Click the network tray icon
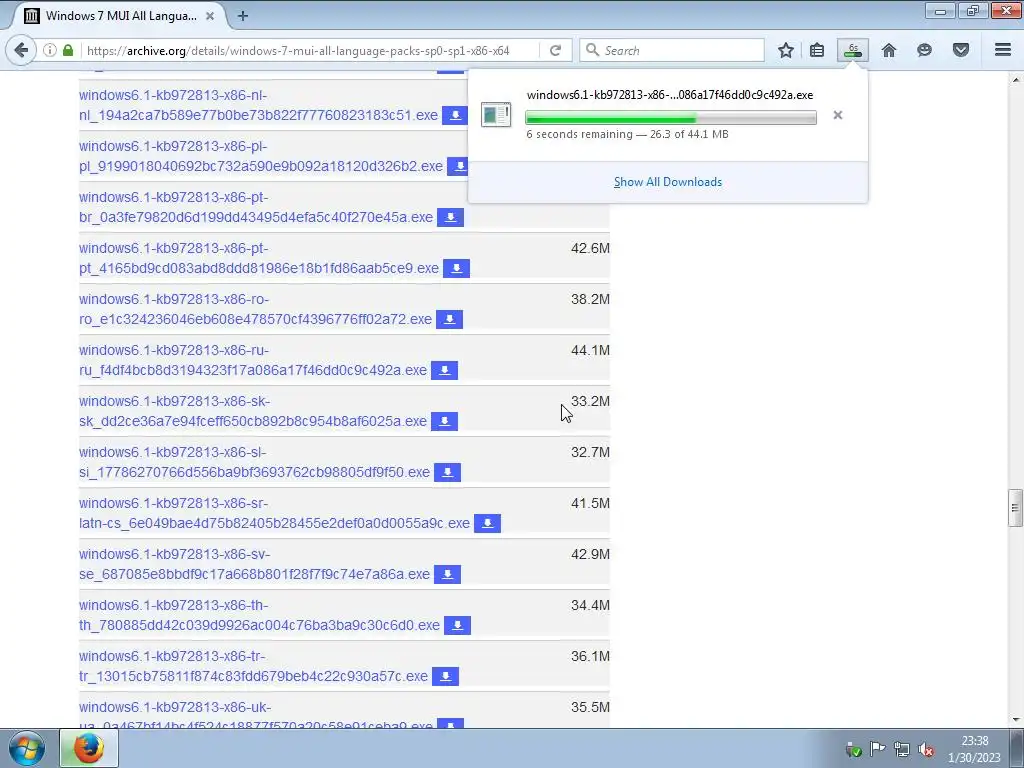The image size is (1024, 768). pyautogui.click(x=901, y=749)
